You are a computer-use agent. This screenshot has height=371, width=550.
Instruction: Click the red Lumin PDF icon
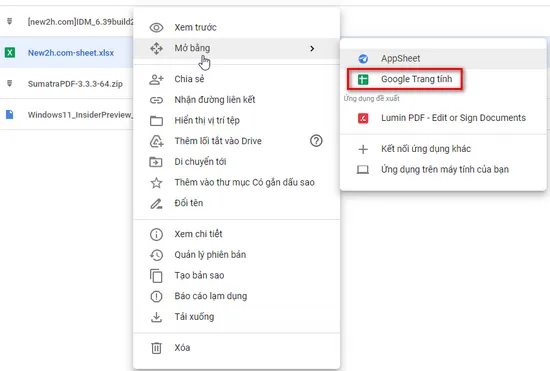[363, 118]
